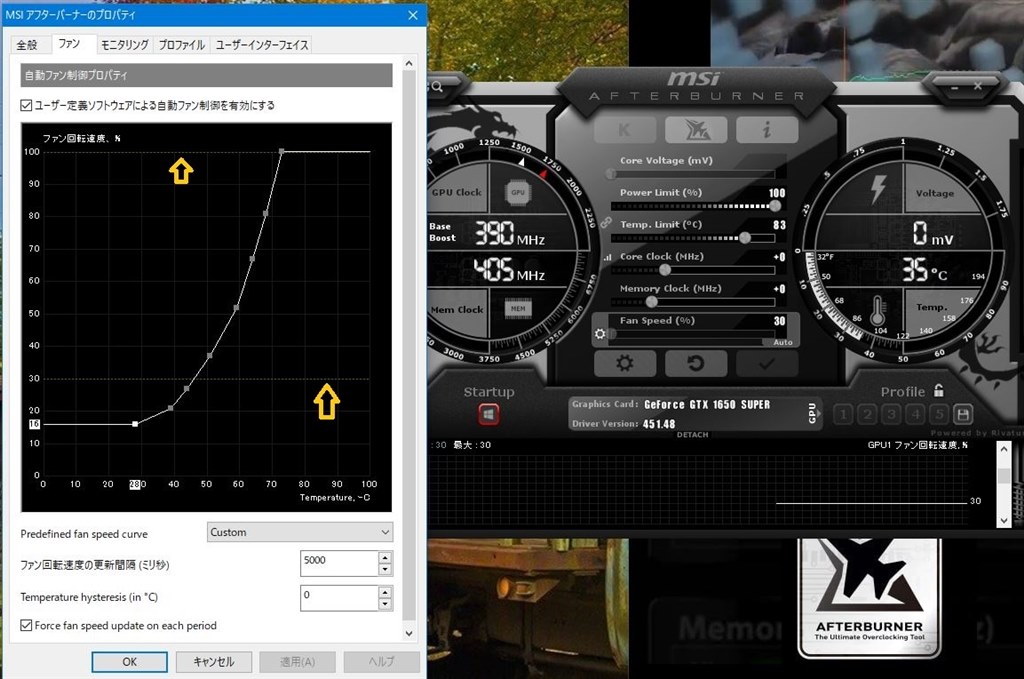Select profile slot 4
This screenshot has width=1024, height=679.
pyautogui.click(x=916, y=414)
